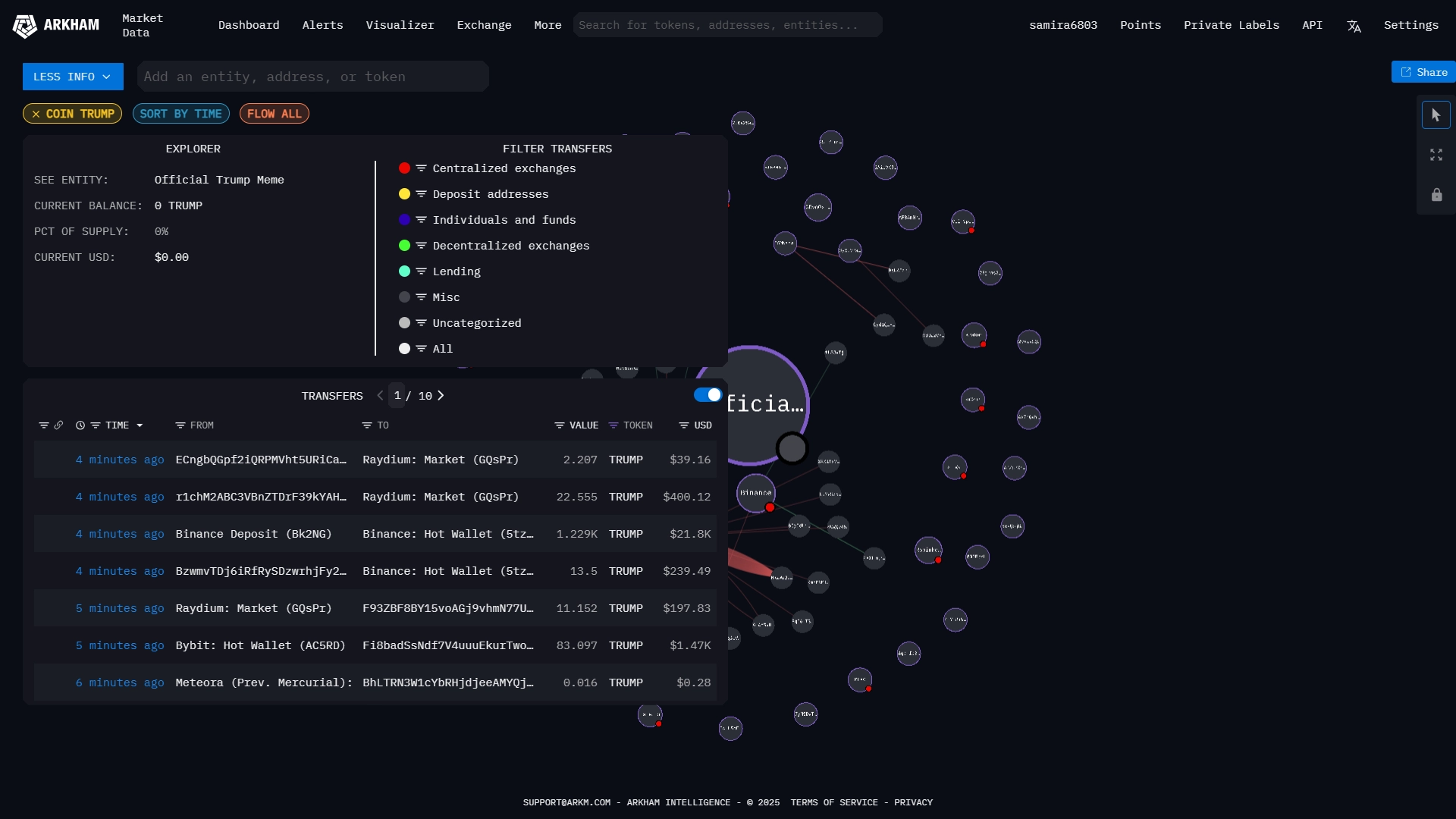
Task: Open Official Trump Meme entity link
Action: [219, 180]
